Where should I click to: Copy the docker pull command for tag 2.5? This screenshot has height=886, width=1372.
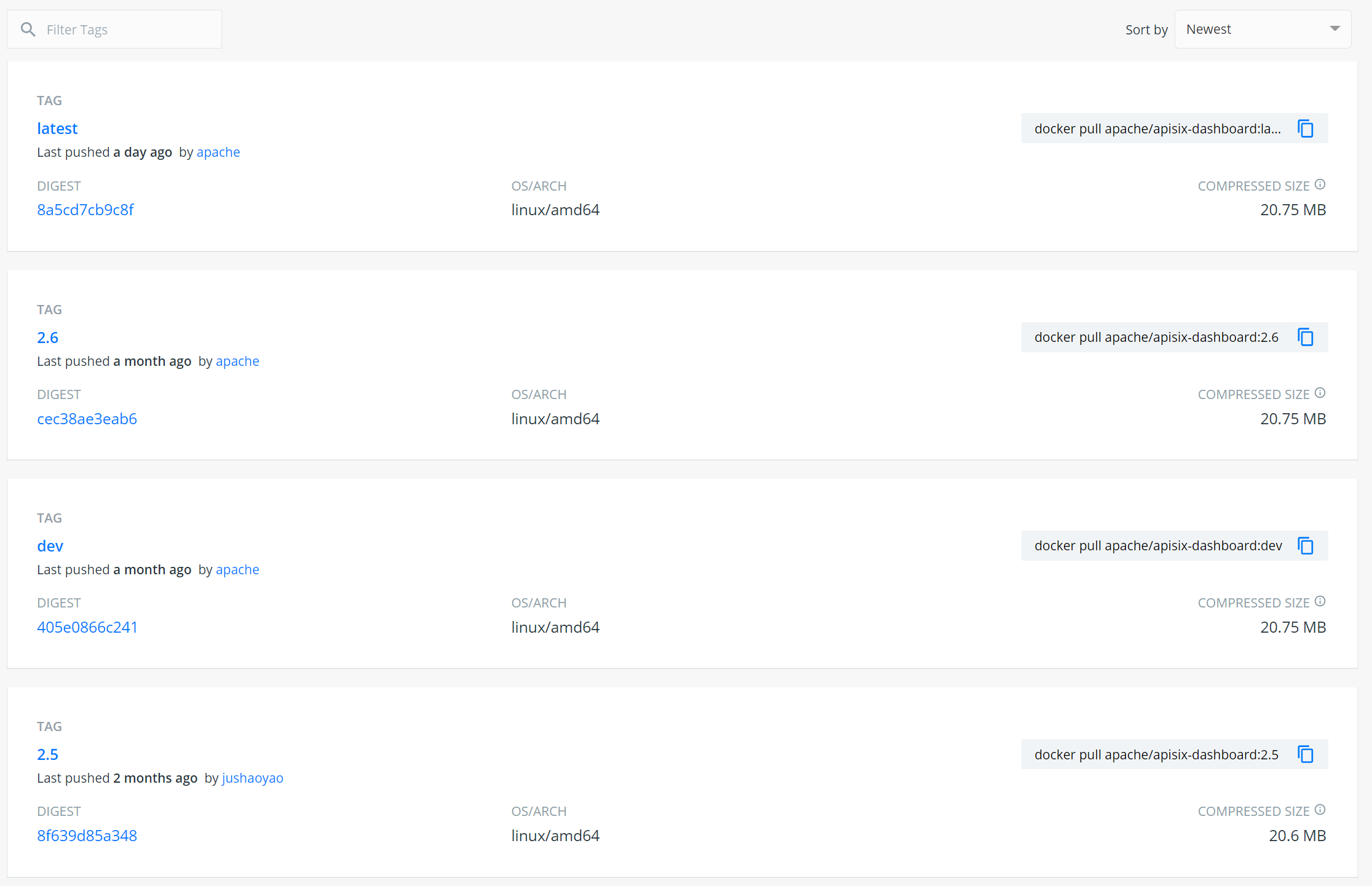pyautogui.click(x=1305, y=754)
